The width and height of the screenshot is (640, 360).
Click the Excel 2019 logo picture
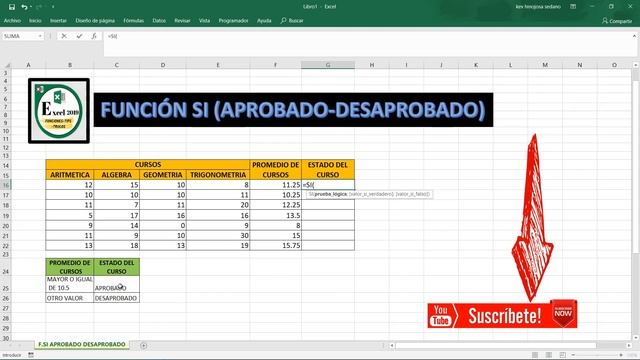click(x=59, y=111)
